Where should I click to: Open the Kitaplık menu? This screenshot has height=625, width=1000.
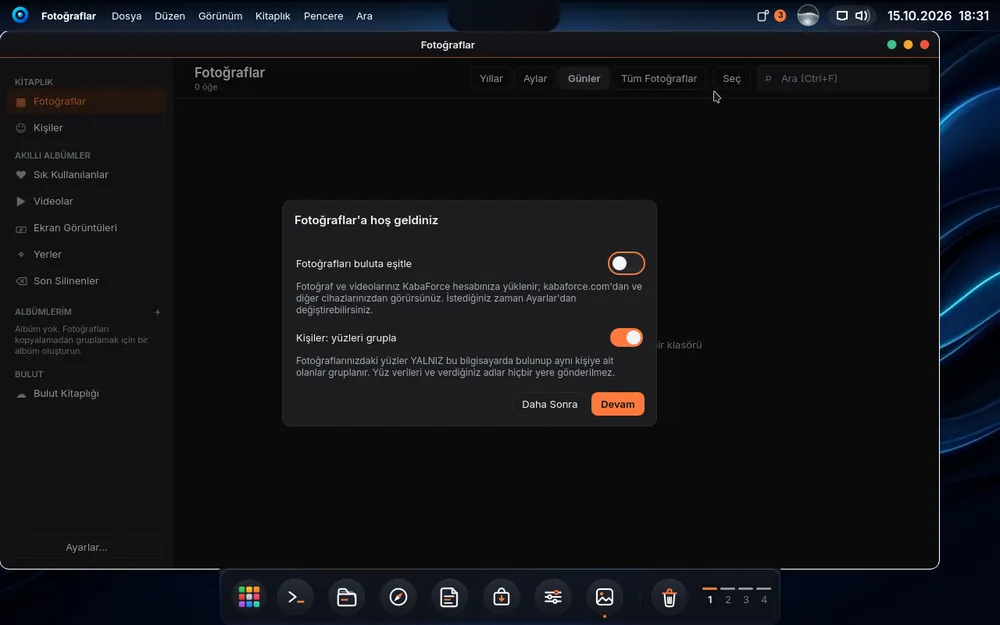click(273, 16)
